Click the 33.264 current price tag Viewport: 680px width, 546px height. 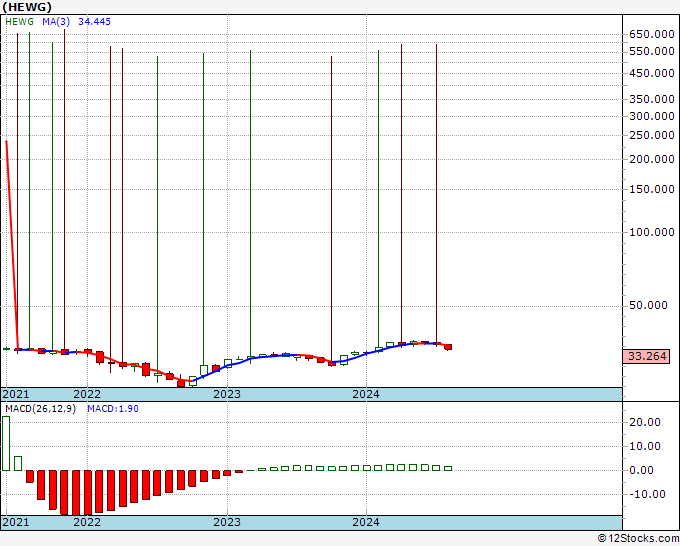pos(647,356)
